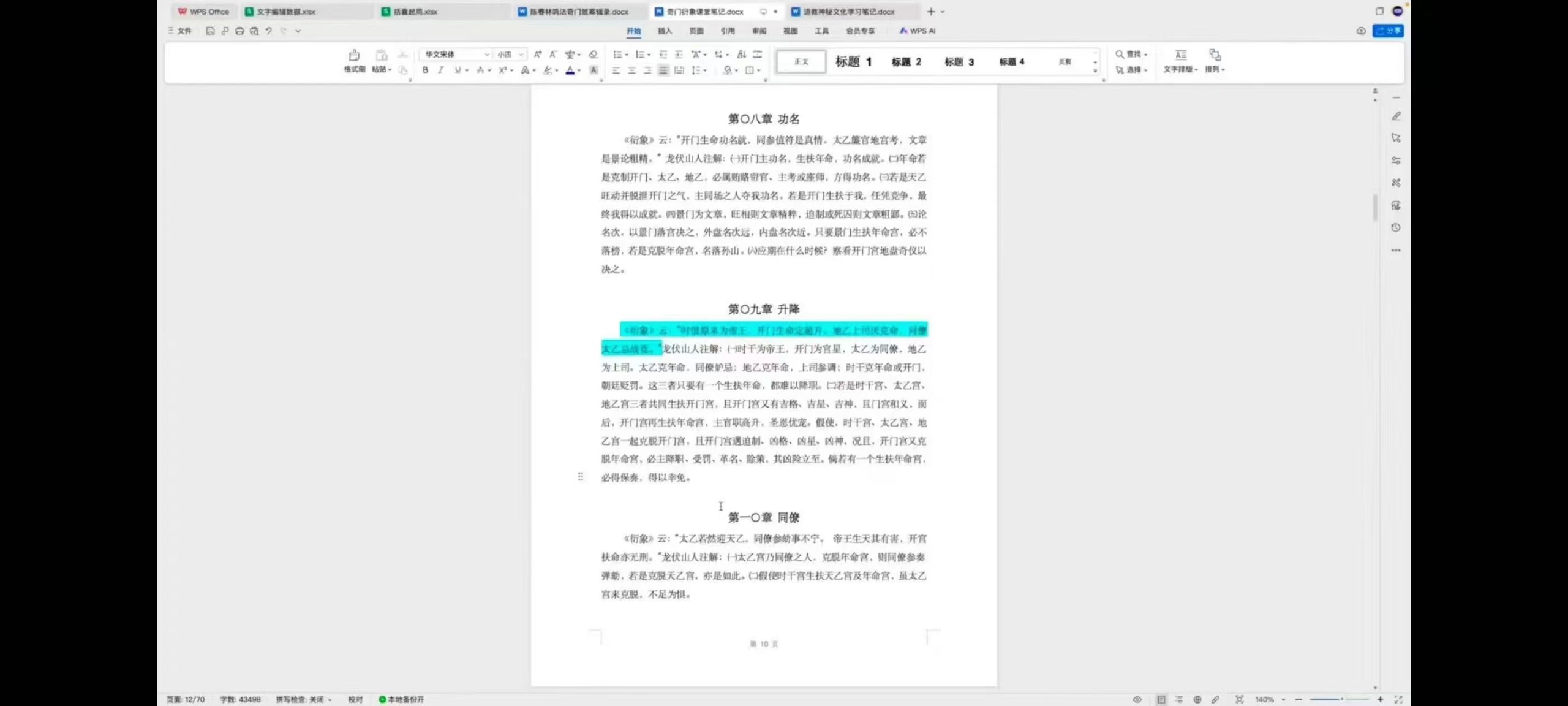Image resolution: width=1568 pixels, height=706 pixels.
Task: Decrease font size with A- icon
Action: 553,55
